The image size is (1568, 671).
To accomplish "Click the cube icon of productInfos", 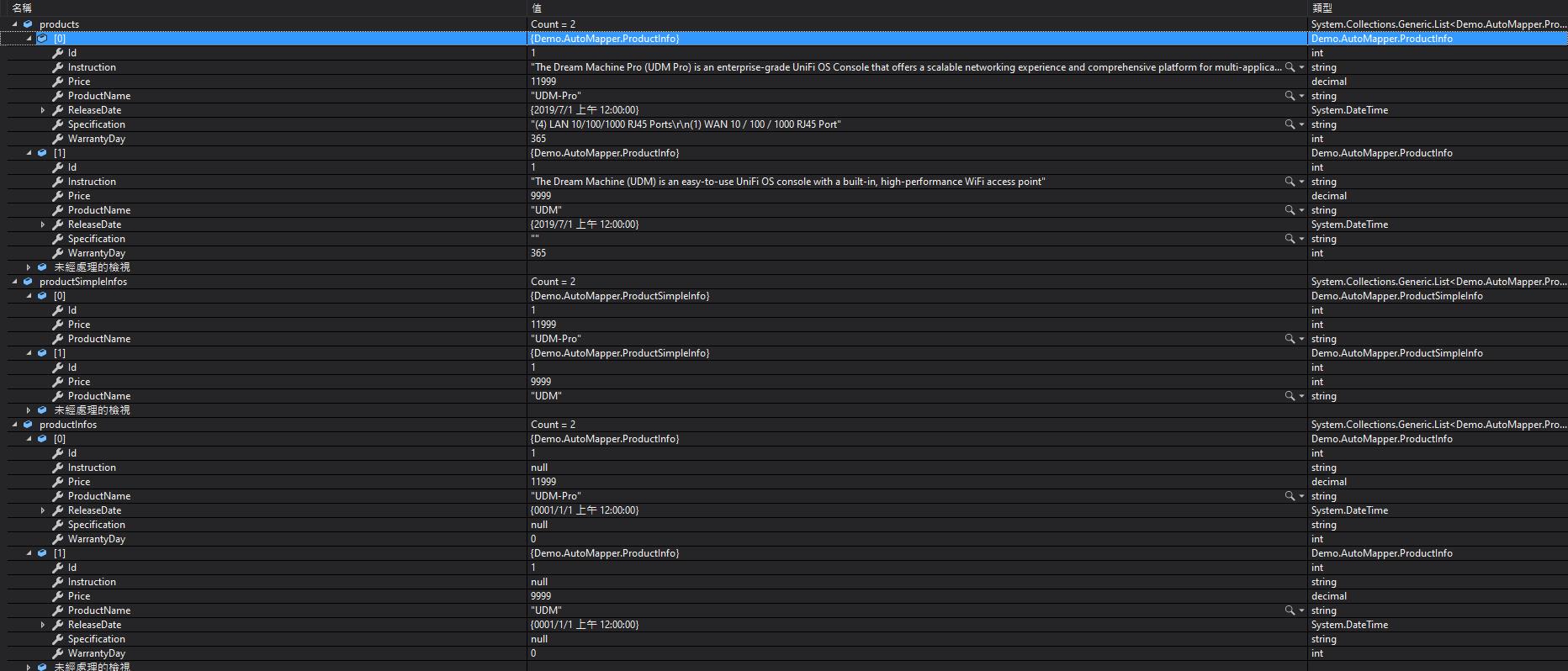I will coord(28,425).
